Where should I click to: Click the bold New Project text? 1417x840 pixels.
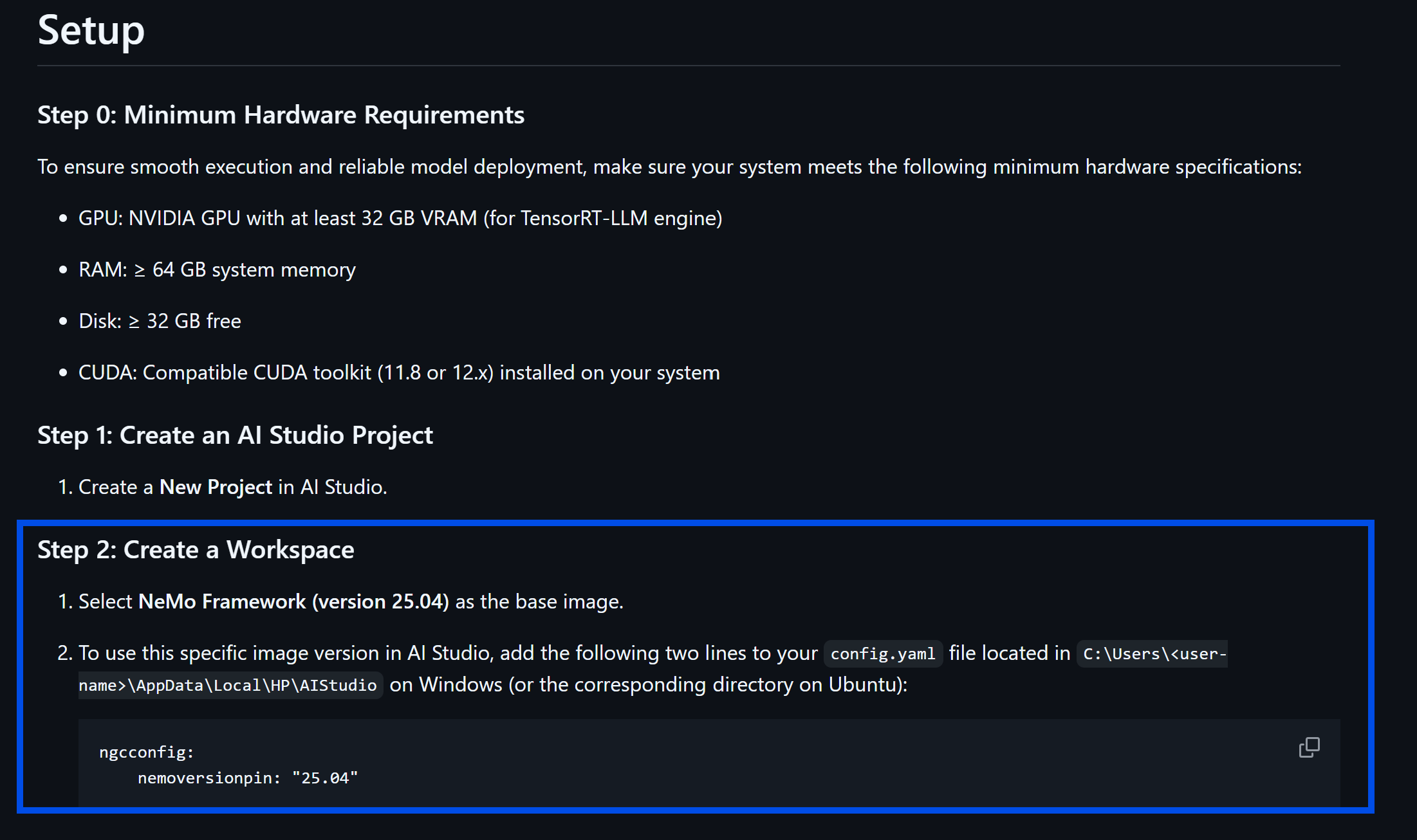pos(216,487)
